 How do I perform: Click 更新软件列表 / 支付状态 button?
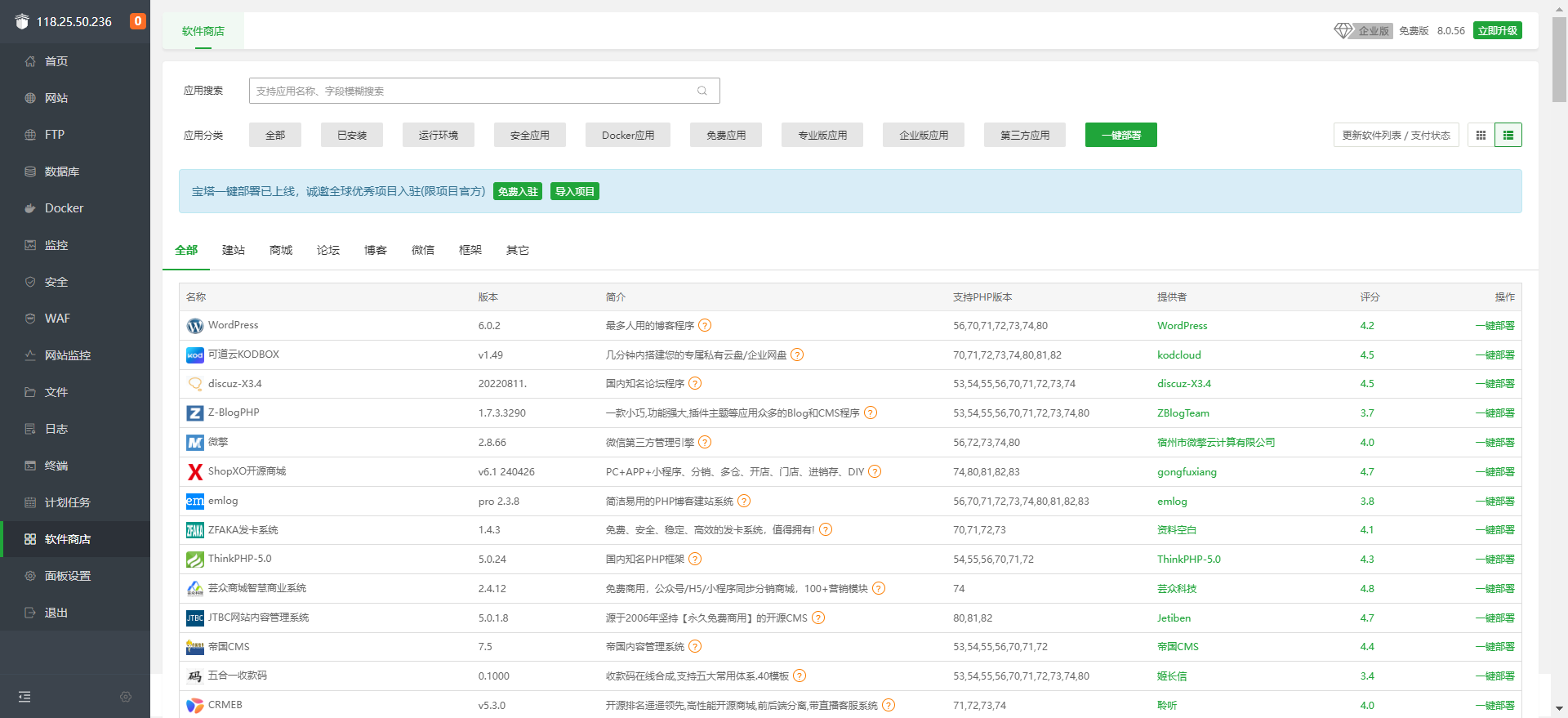pos(1396,135)
